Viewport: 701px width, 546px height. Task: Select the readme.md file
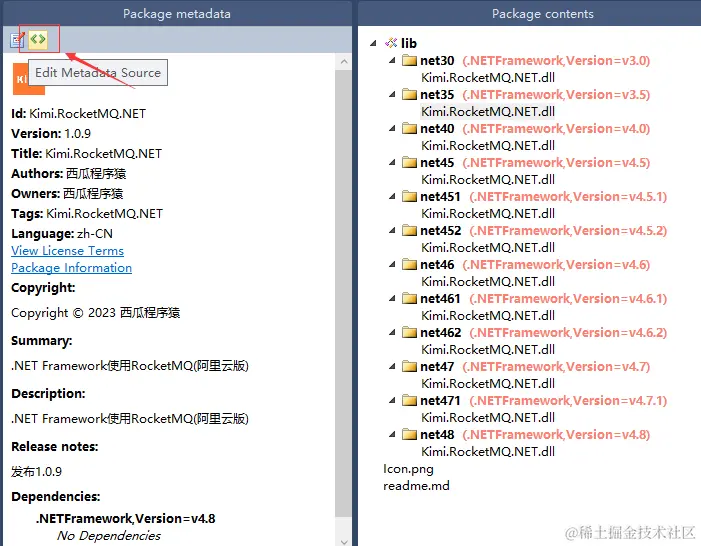(x=416, y=486)
